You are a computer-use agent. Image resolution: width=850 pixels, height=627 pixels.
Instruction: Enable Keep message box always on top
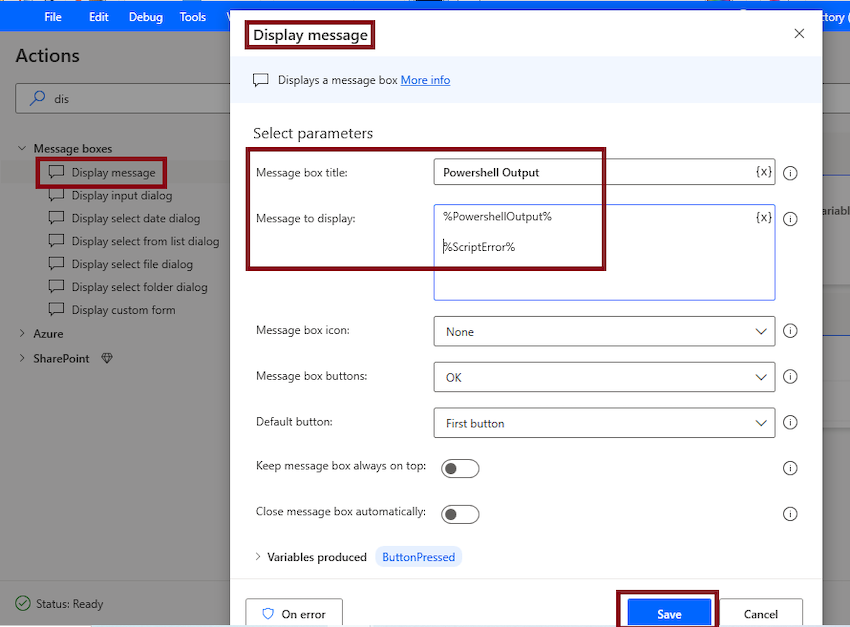461,468
